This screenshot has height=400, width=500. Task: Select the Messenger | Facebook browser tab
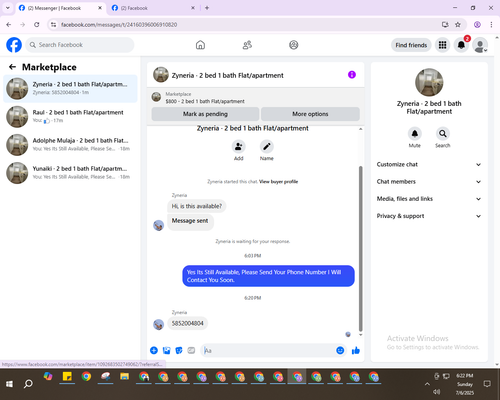coord(60,8)
